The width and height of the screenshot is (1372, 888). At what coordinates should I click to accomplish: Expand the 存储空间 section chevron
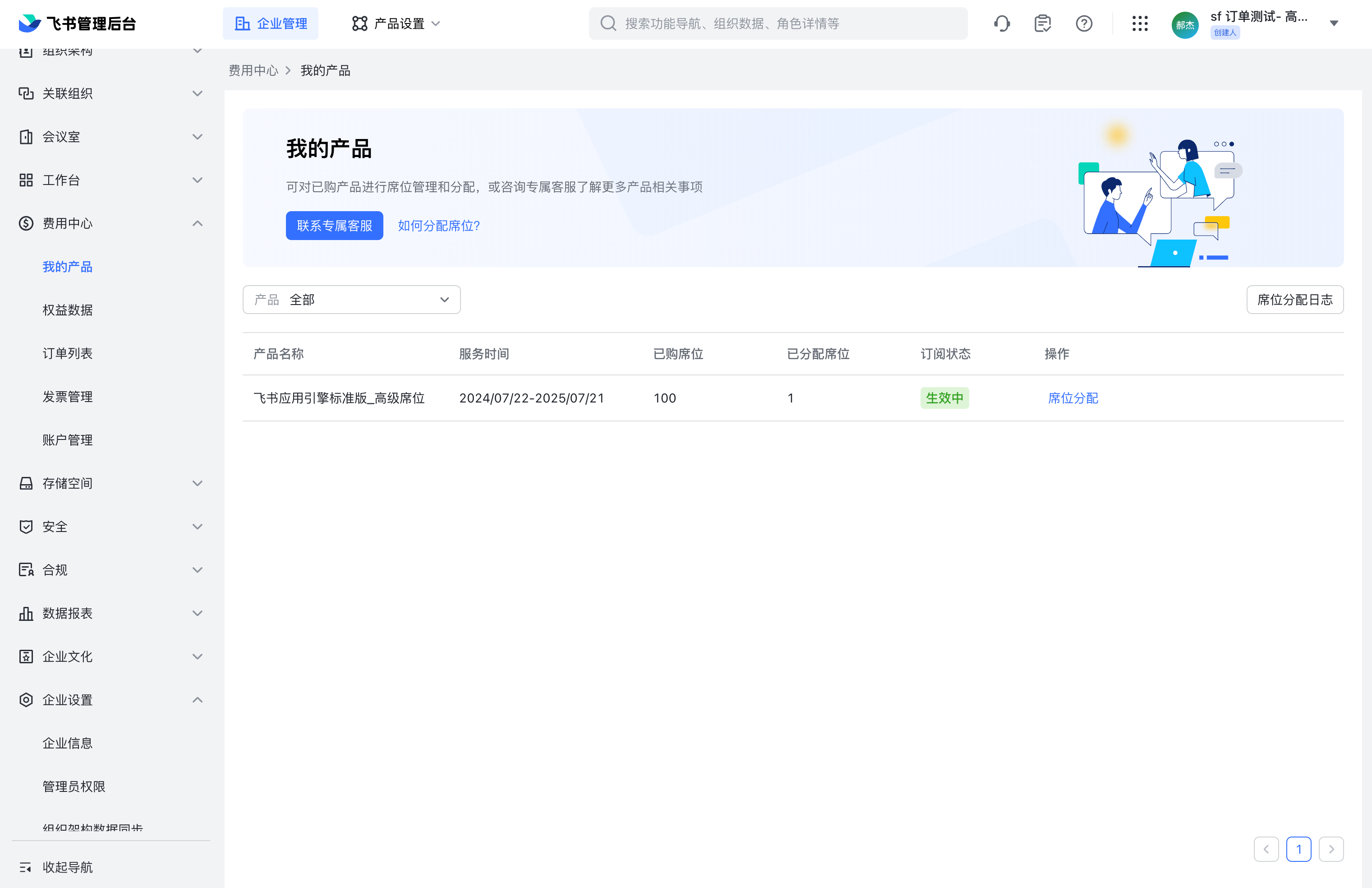[198, 483]
